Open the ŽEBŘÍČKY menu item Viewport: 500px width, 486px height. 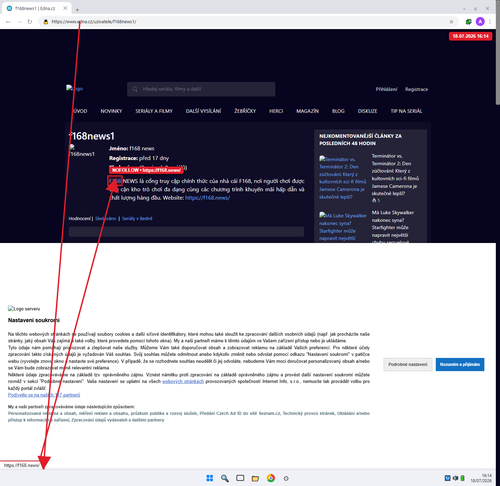point(245,111)
